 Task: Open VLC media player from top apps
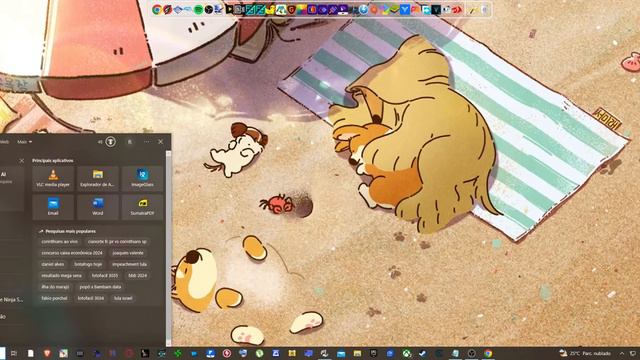(x=53, y=178)
